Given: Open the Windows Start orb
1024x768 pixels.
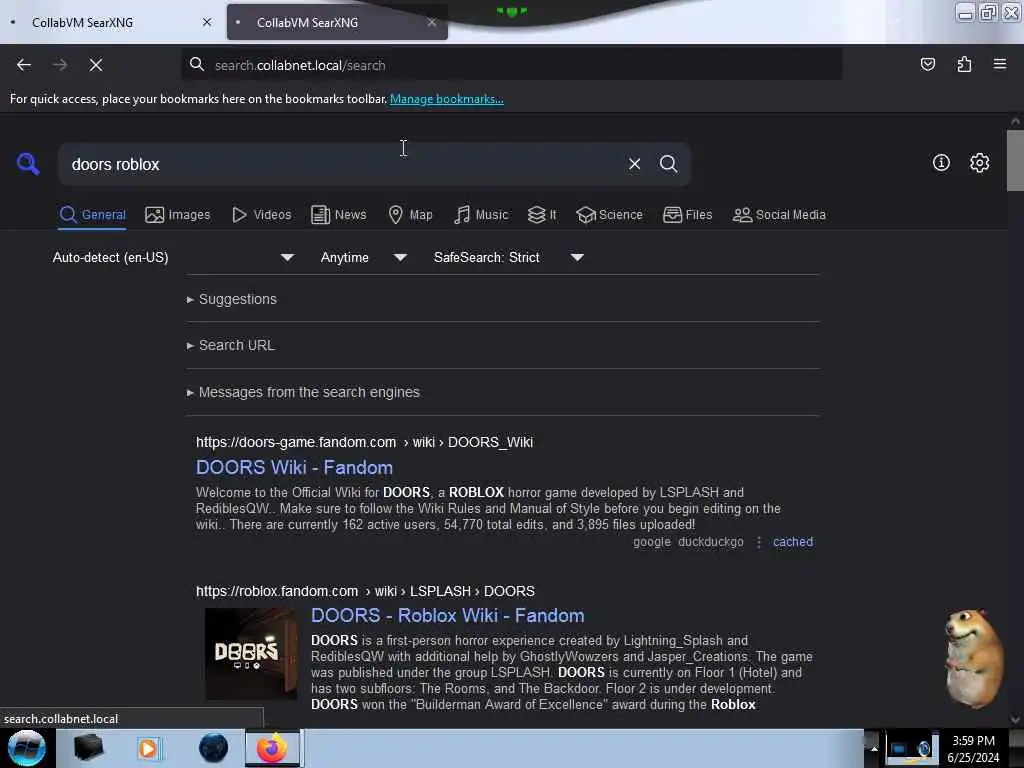Looking at the screenshot, I should pyautogui.click(x=26, y=748).
